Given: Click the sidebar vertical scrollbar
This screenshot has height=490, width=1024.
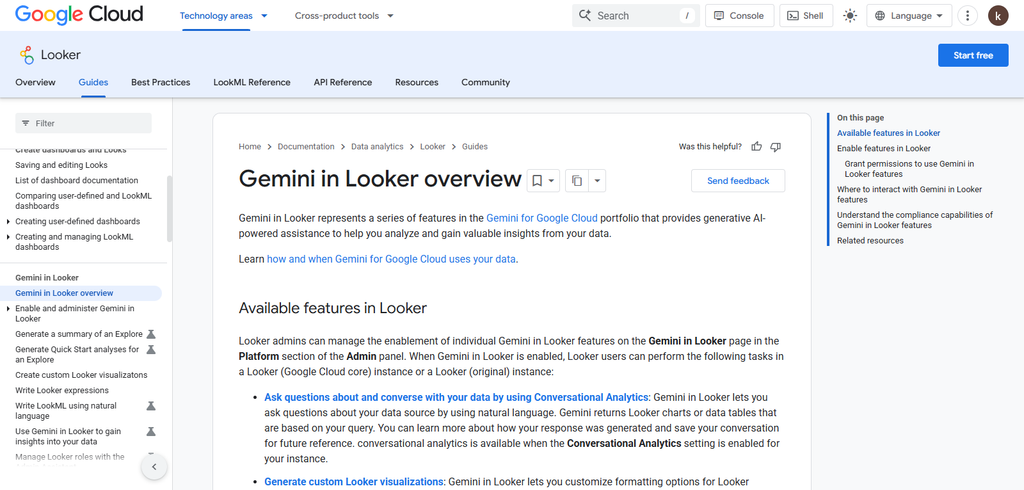Looking at the screenshot, I should [x=170, y=209].
